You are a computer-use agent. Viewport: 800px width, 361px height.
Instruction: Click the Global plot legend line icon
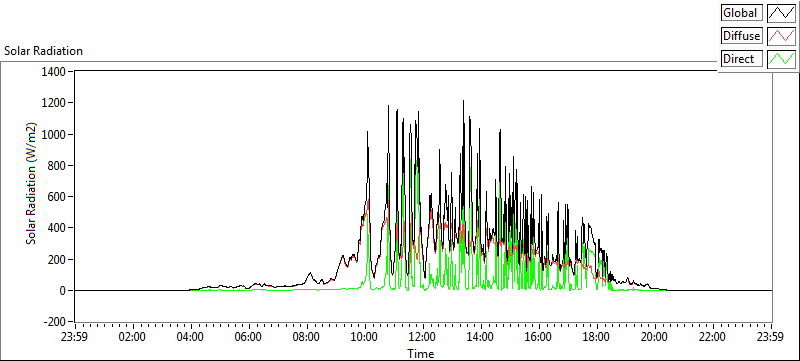click(x=781, y=13)
